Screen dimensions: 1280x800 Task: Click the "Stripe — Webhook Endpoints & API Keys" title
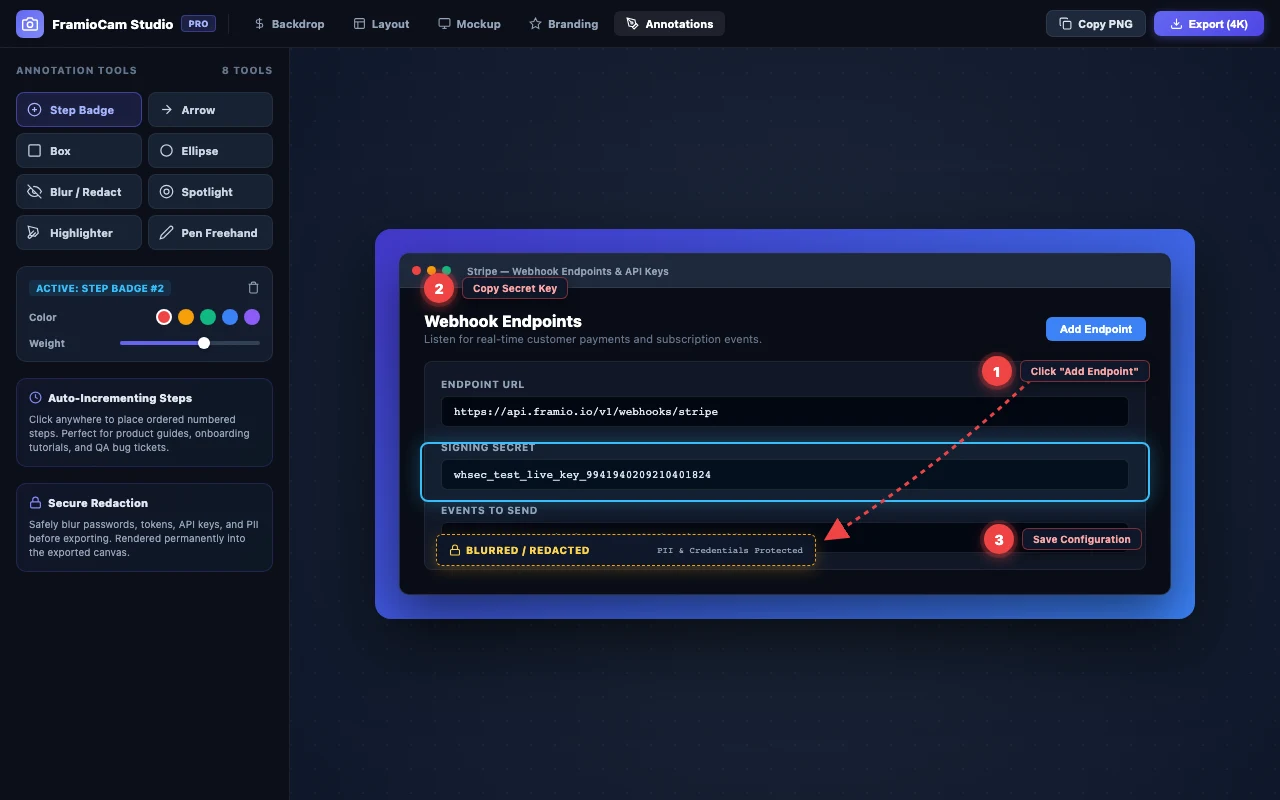[568, 271]
